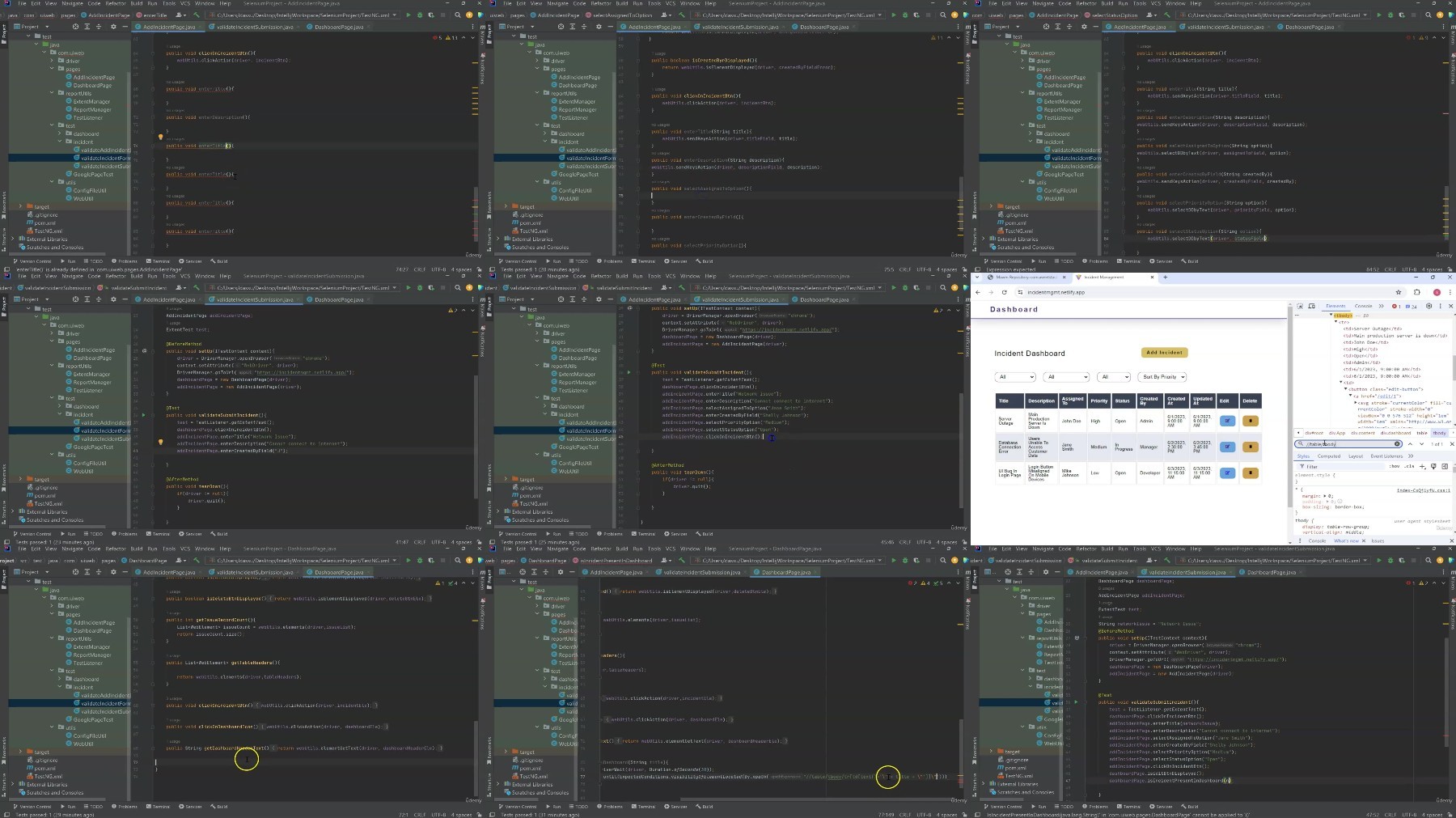The height and width of the screenshot is (818, 1456).
Task: Open DevTools three-dot customize menu
Action: click(1440, 306)
